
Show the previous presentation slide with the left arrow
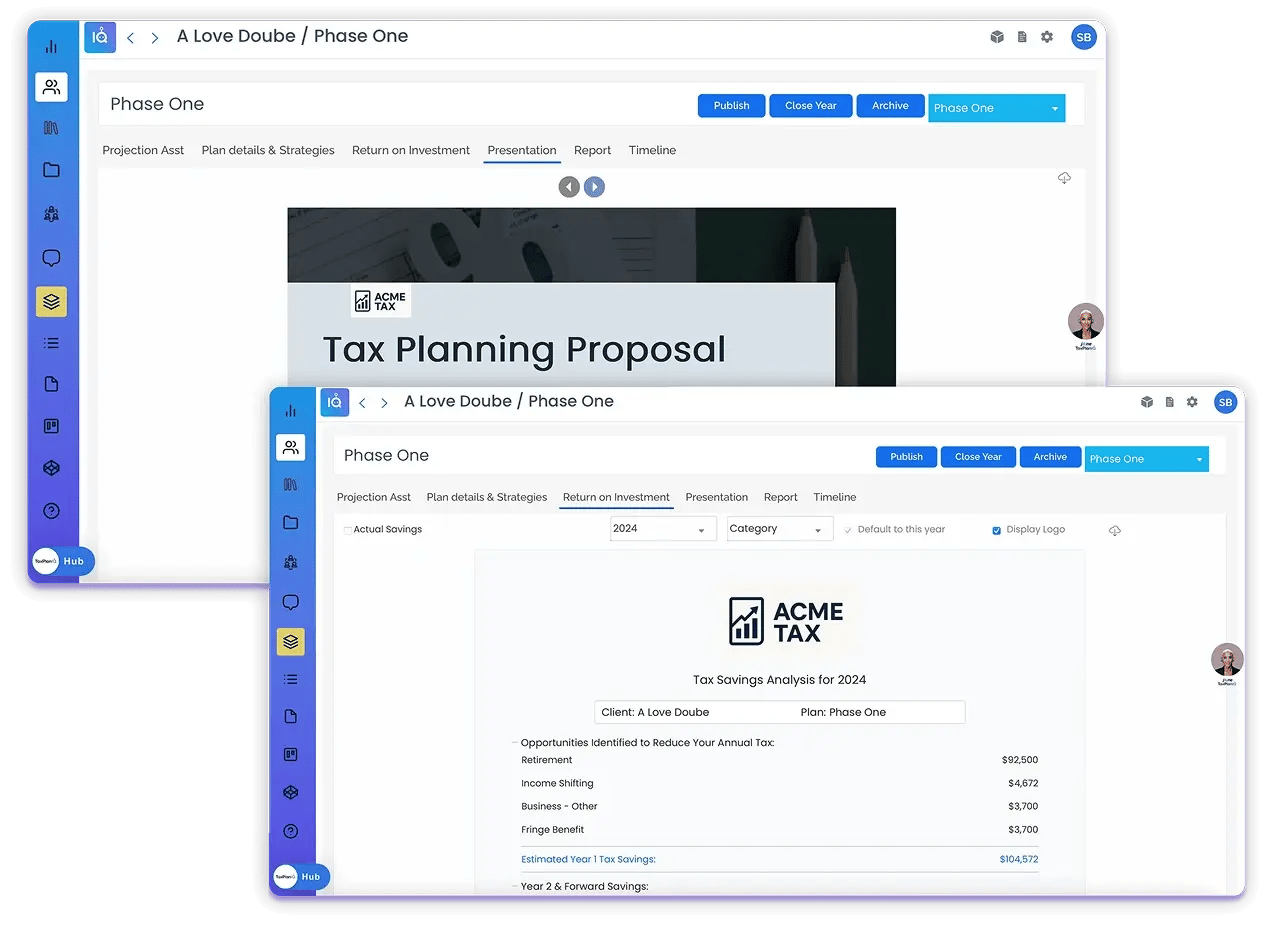pyautogui.click(x=569, y=187)
